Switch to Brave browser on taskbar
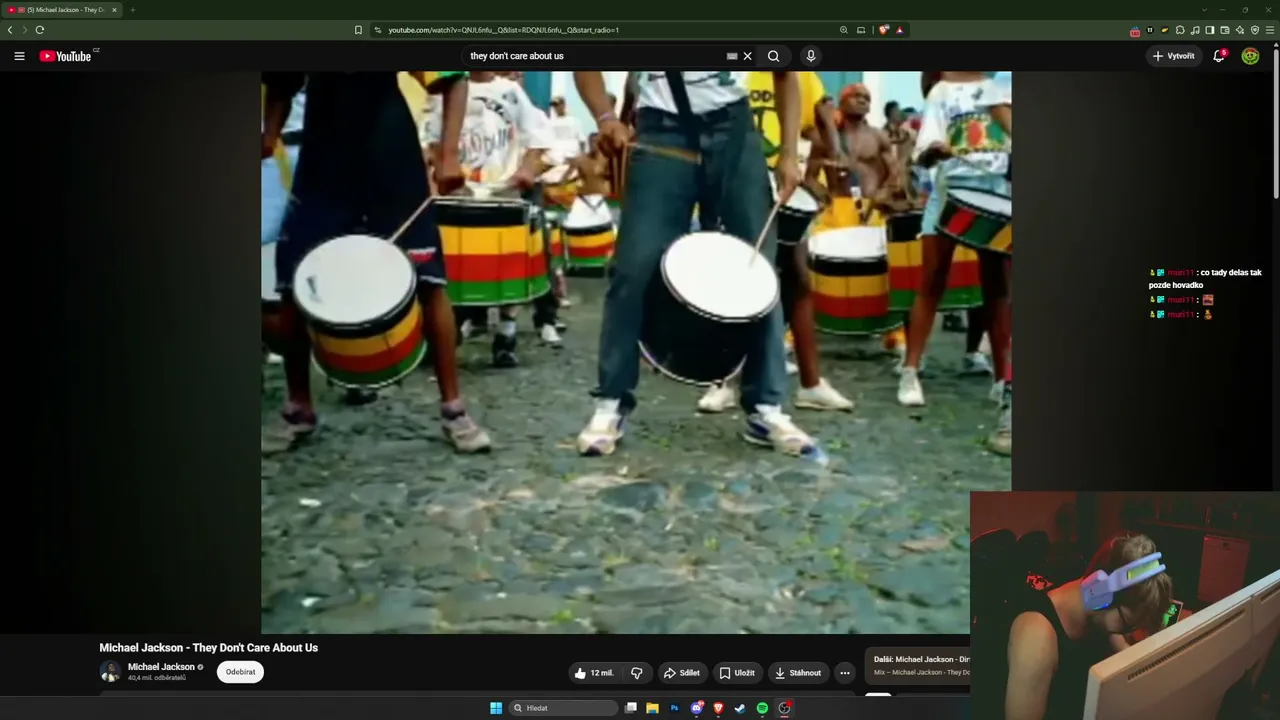This screenshot has height=720, width=1280. (718, 708)
